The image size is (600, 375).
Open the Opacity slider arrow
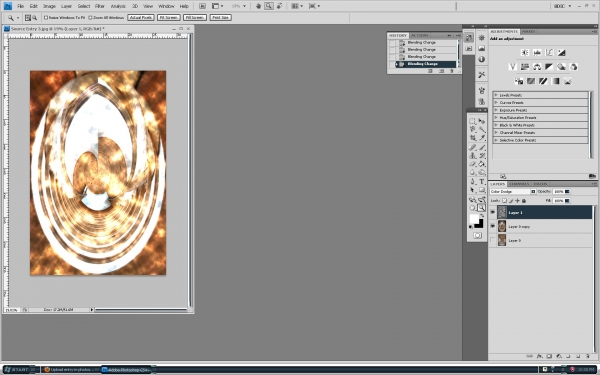point(567,191)
